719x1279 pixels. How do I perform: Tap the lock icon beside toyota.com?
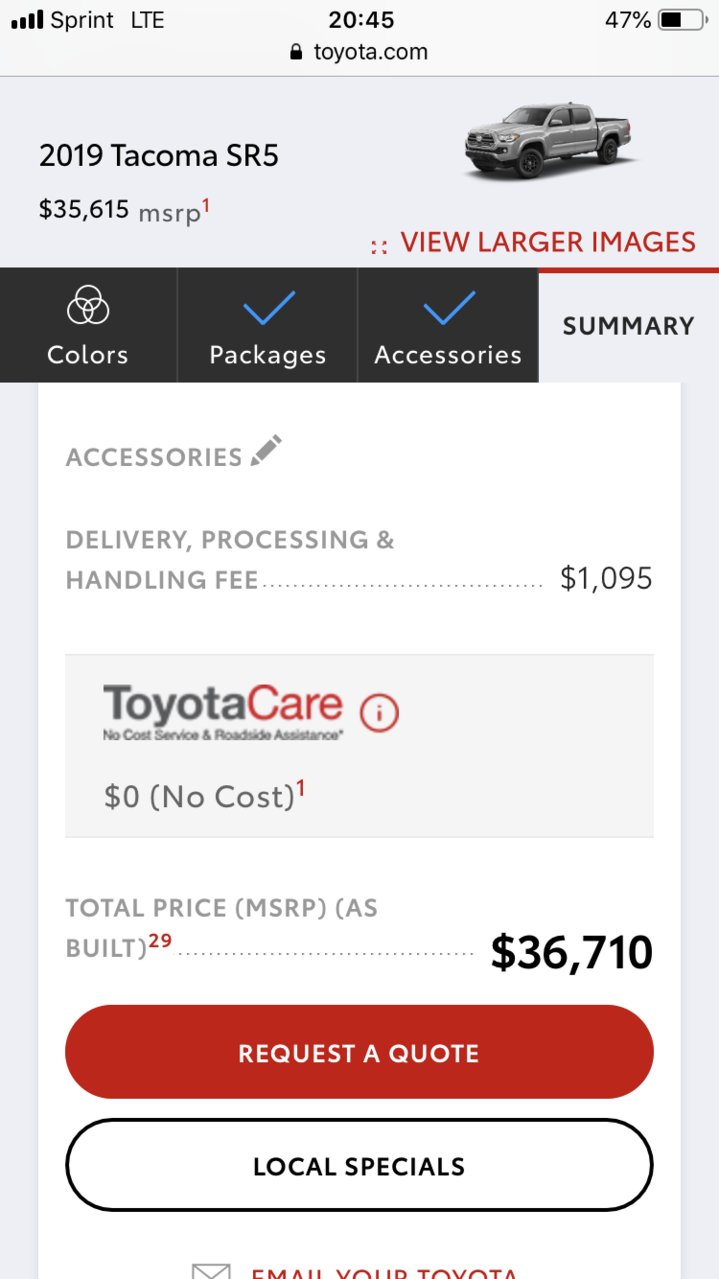click(296, 52)
